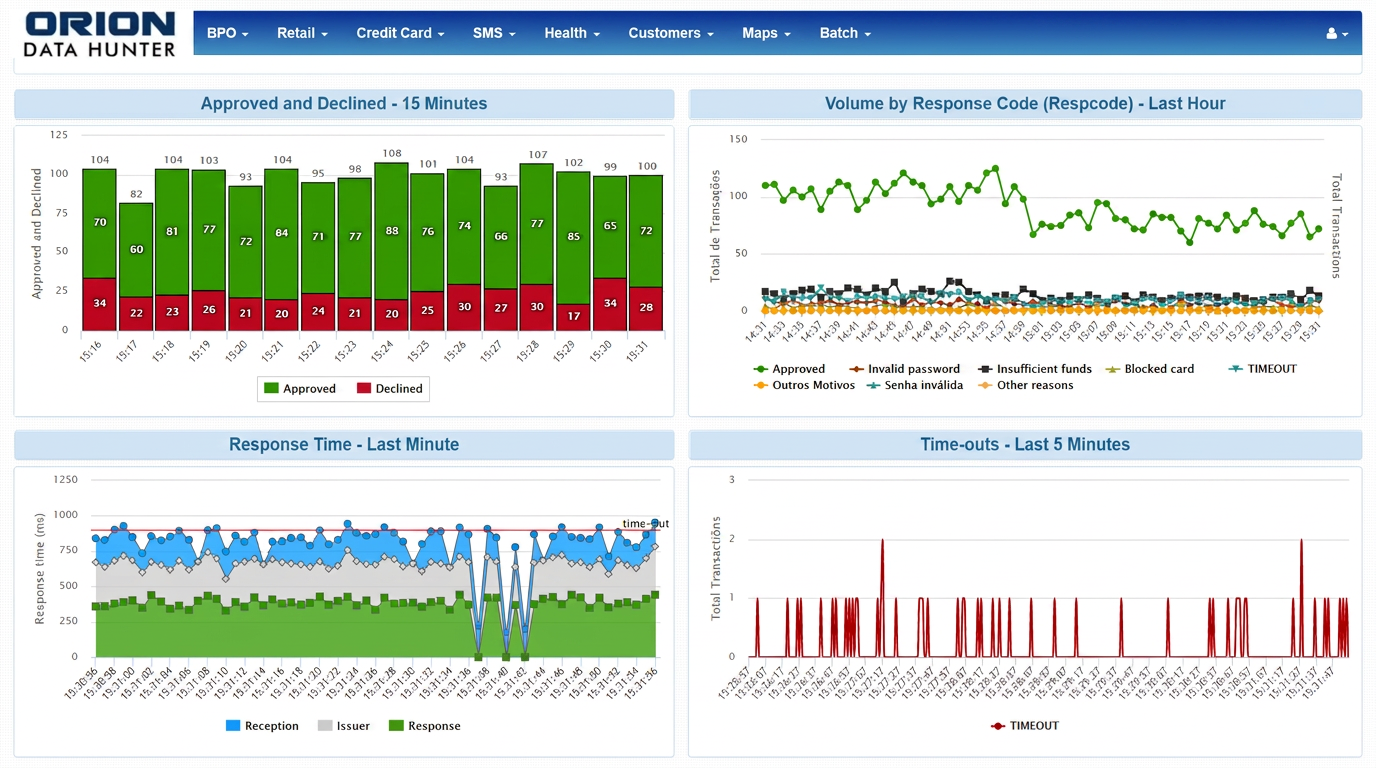1376x768 pixels.
Task: Click the approved value 65 at 15:30
Action: [610, 226]
